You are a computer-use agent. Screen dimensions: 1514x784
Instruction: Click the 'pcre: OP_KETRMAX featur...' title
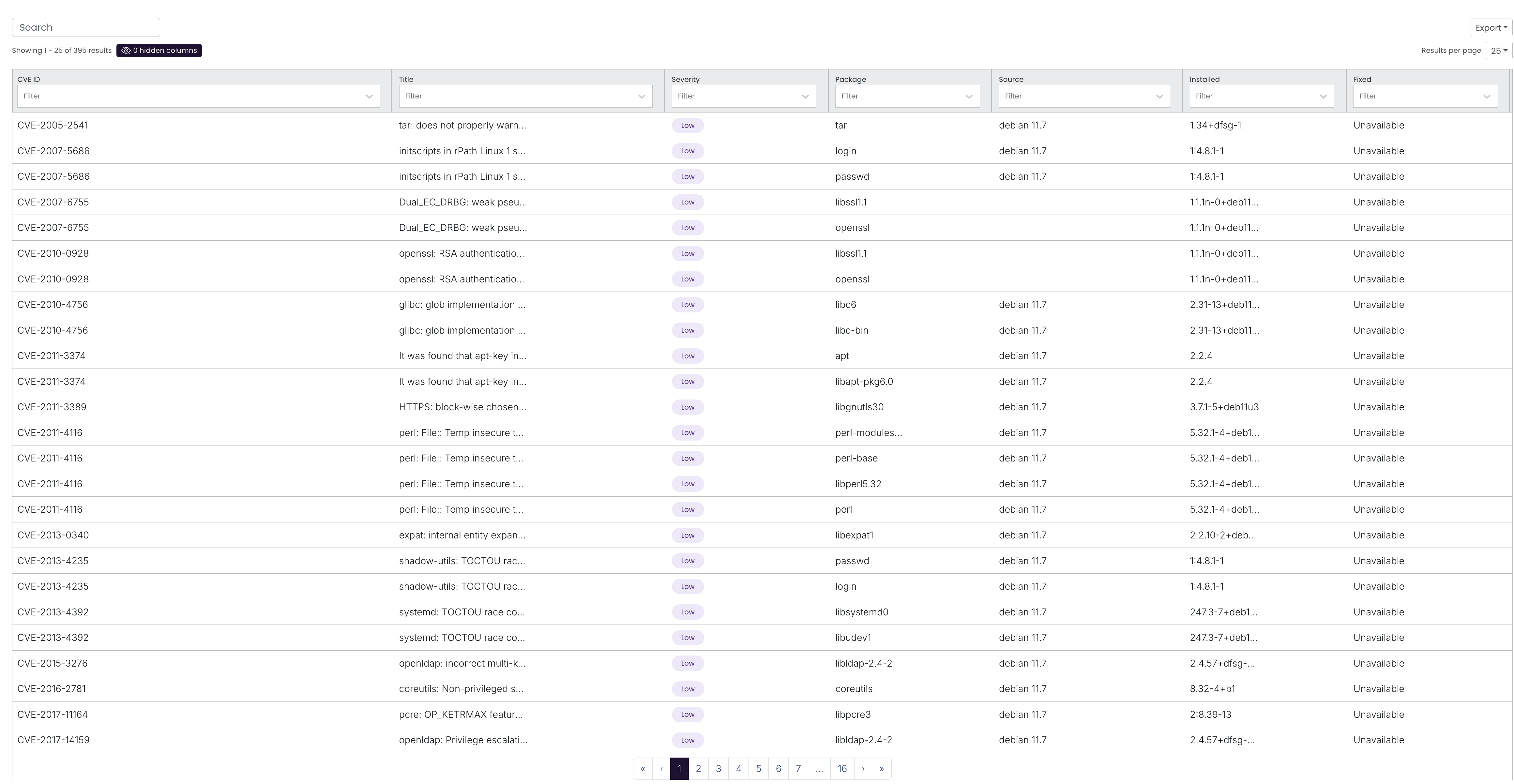pyautogui.click(x=461, y=715)
